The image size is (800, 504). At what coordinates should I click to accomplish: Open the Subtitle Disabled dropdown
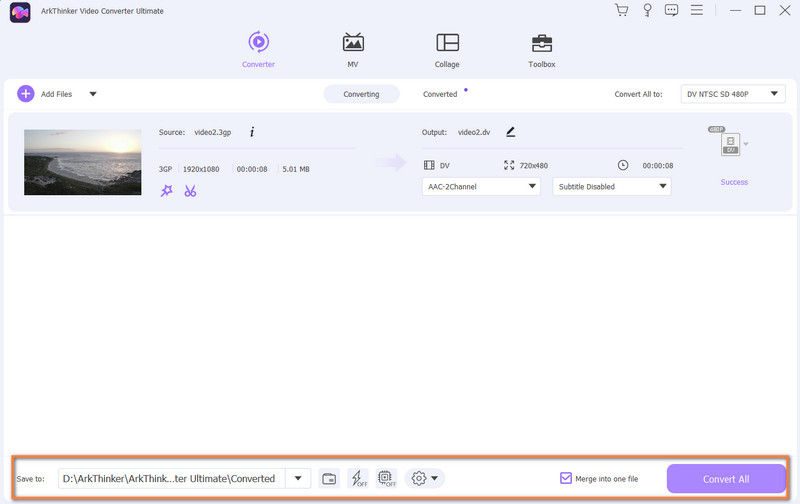tap(612, 187)
